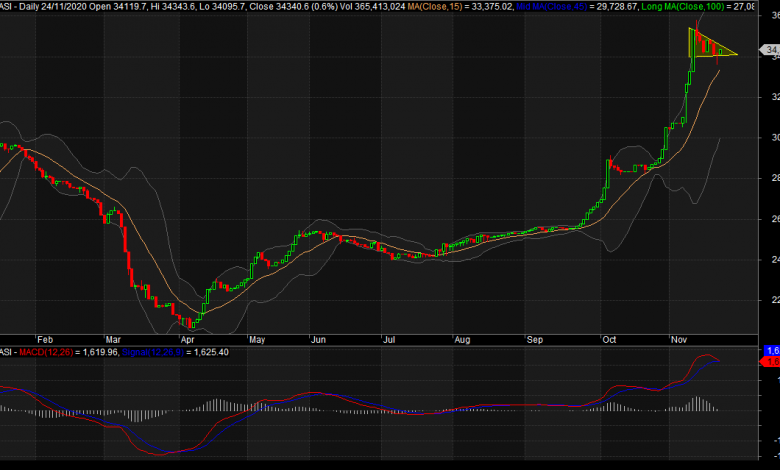
Task: Click the blue MACD value tag on right axis
Action: 771,350
